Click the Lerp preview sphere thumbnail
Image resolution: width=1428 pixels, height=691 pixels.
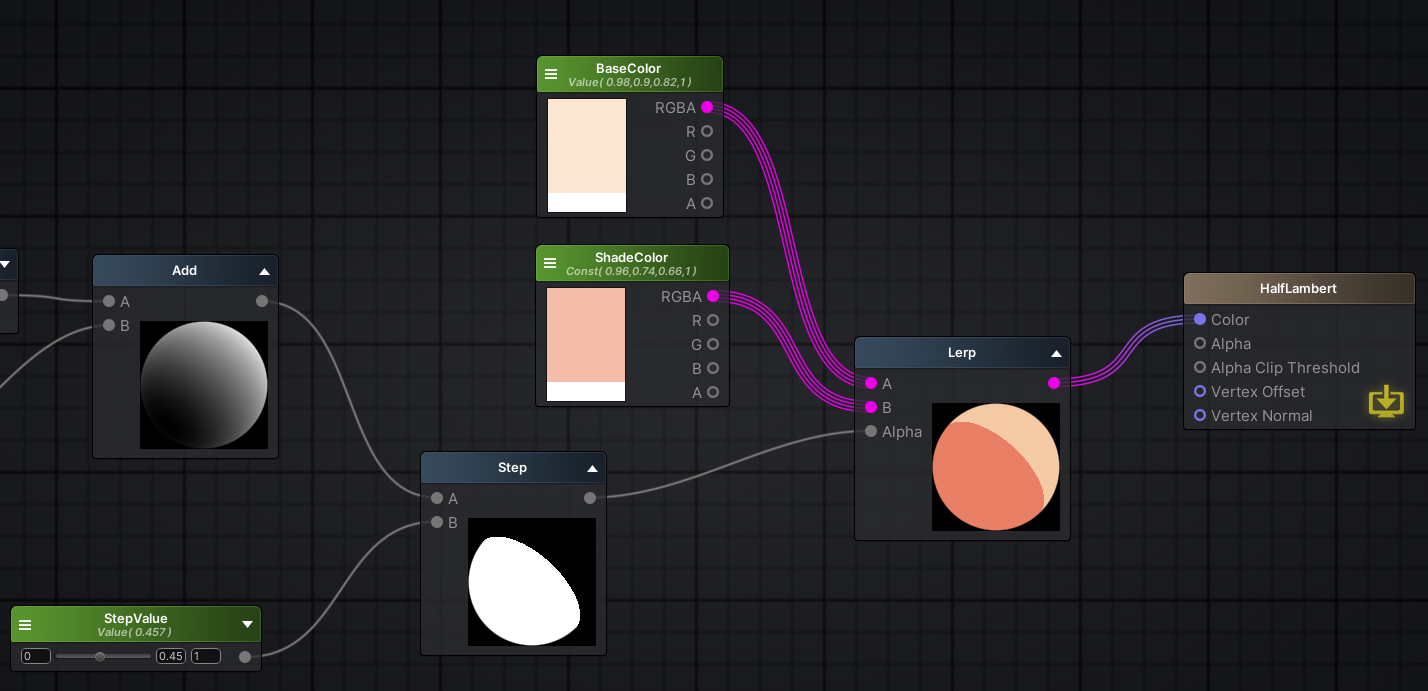(995, 467)
